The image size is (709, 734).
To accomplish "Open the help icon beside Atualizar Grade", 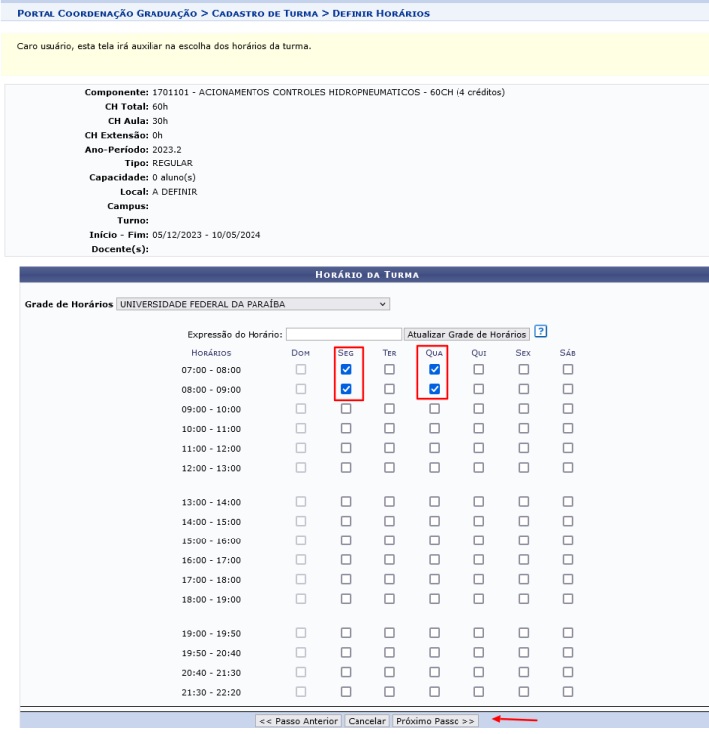I will 541,332.
